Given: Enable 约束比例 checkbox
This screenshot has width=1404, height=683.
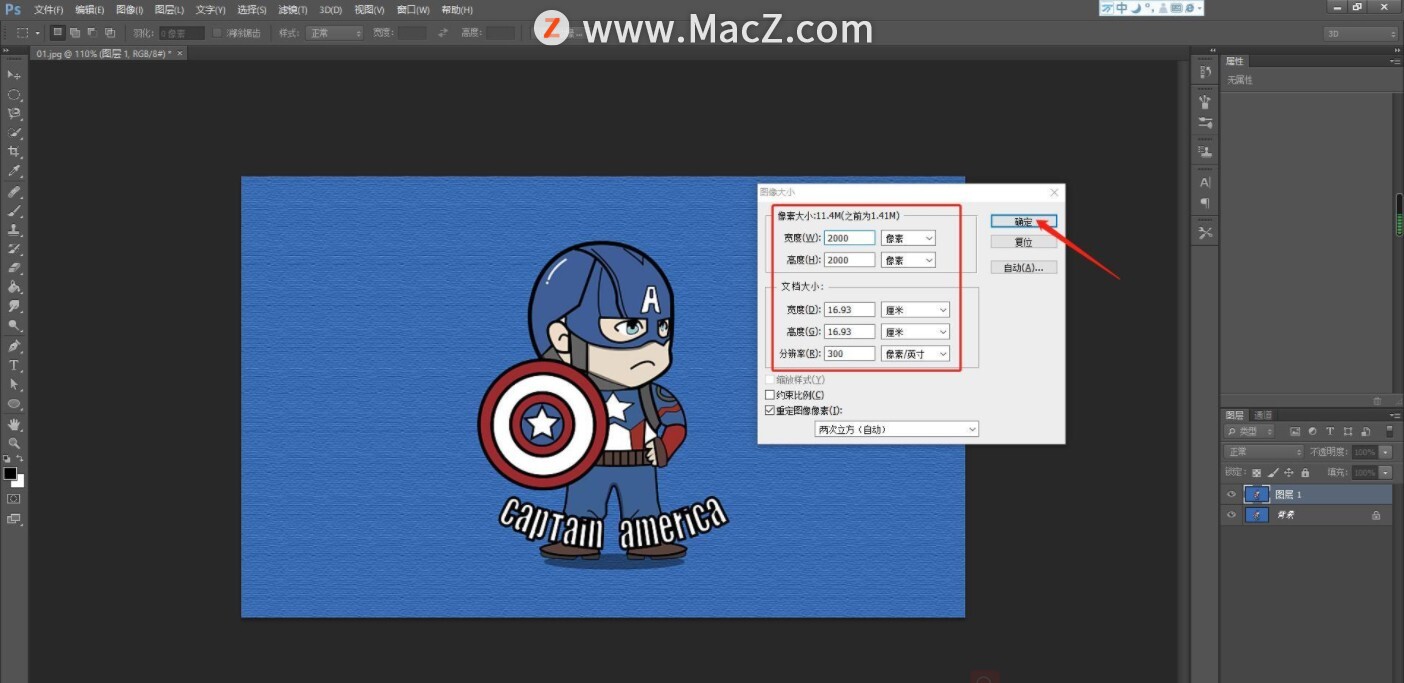Looking at the screenshot, I should (x=770, y=395).
